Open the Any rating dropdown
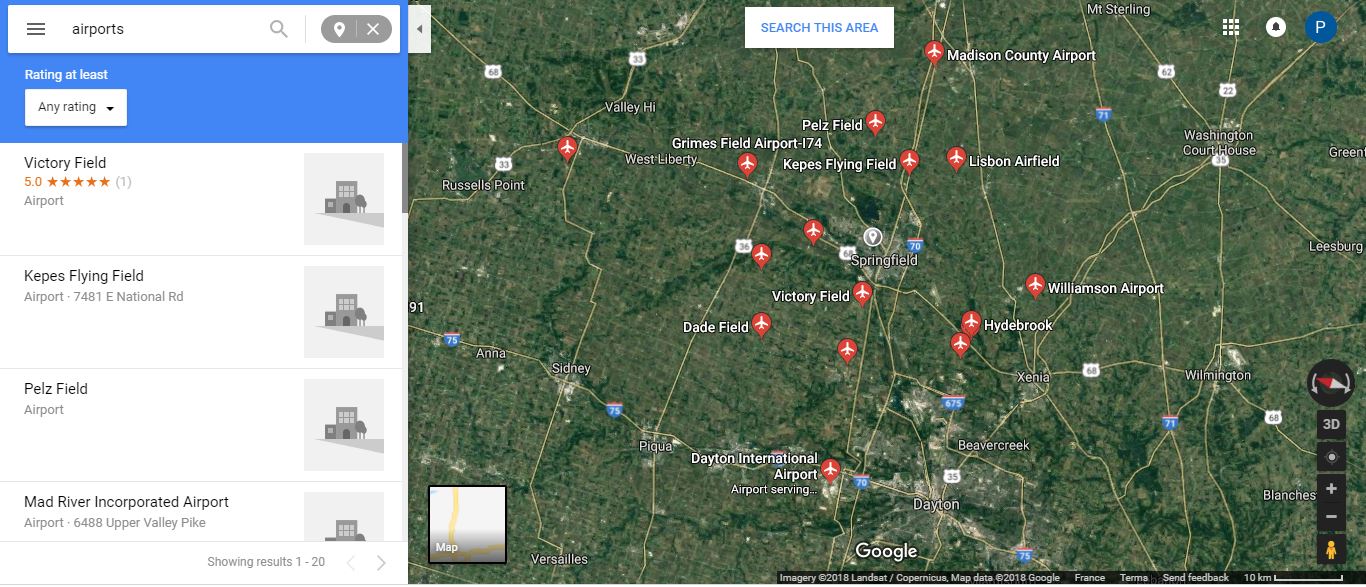Viewport: 1366px width, 587px height. (76, 107)
